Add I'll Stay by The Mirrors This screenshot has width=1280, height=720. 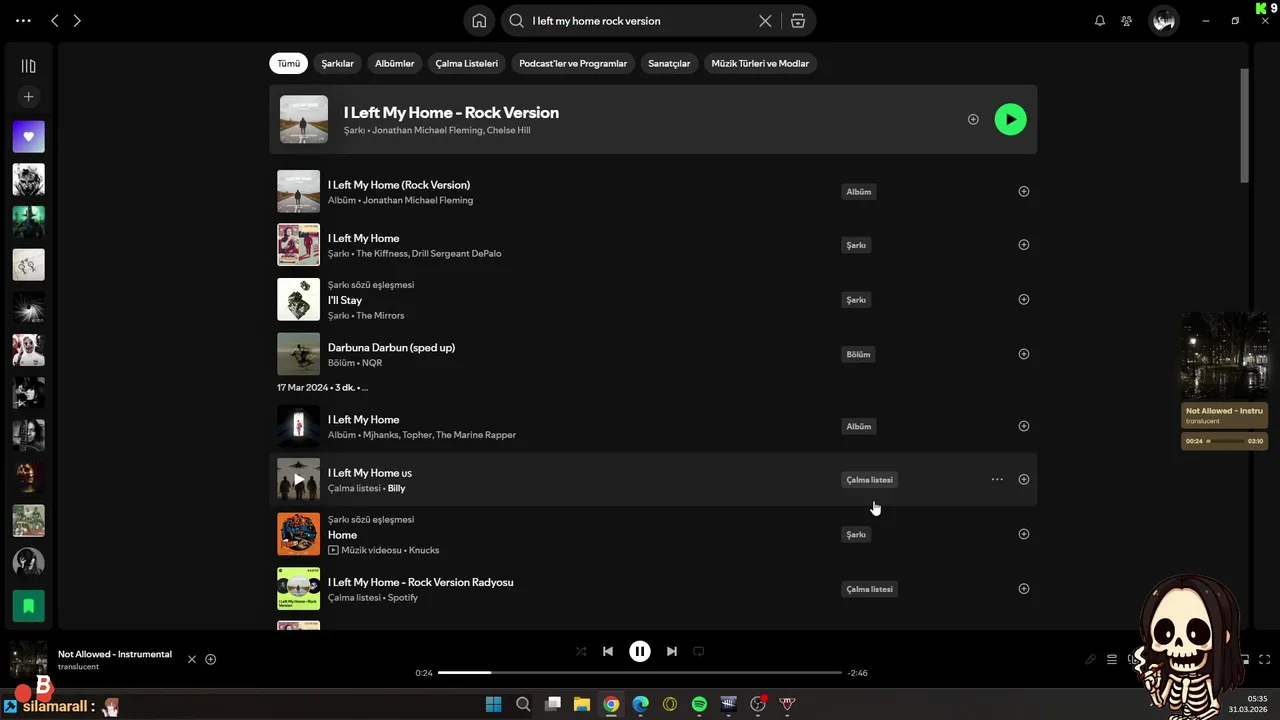tap(1024, 299)
